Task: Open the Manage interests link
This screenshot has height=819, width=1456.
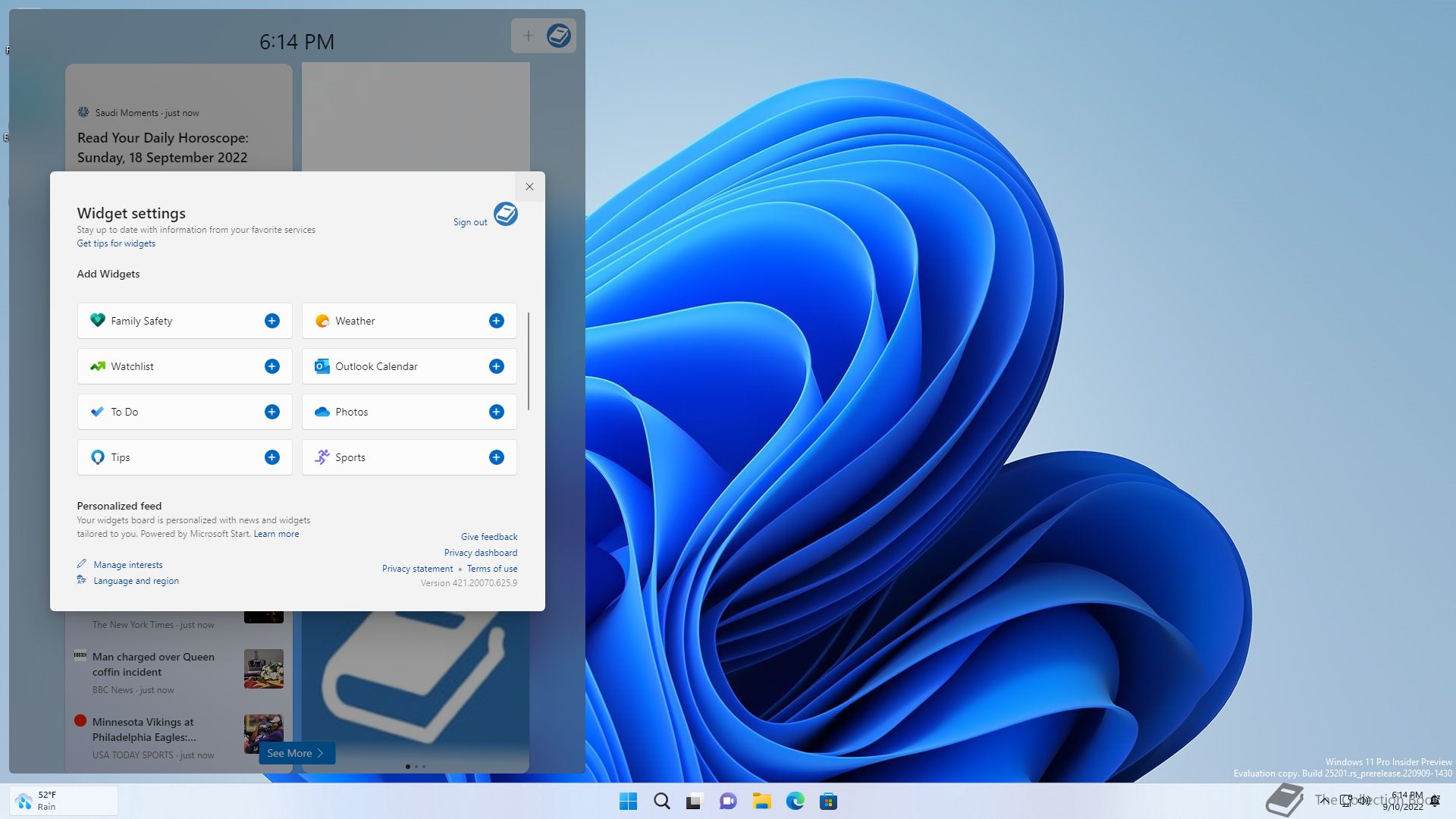Action: tap(128, 565)
